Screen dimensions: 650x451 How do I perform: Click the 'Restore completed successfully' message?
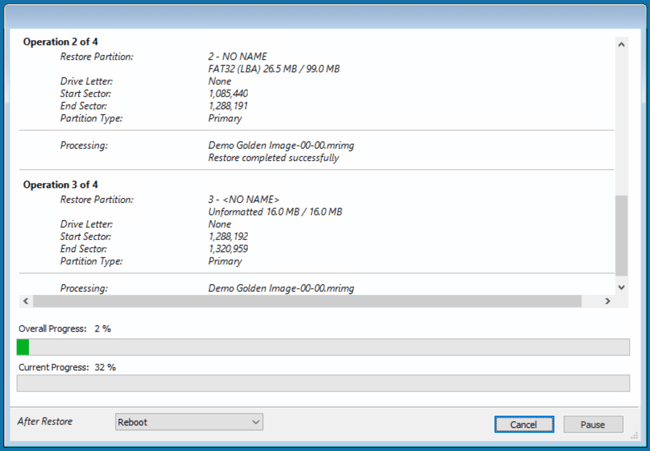[273, 158]
